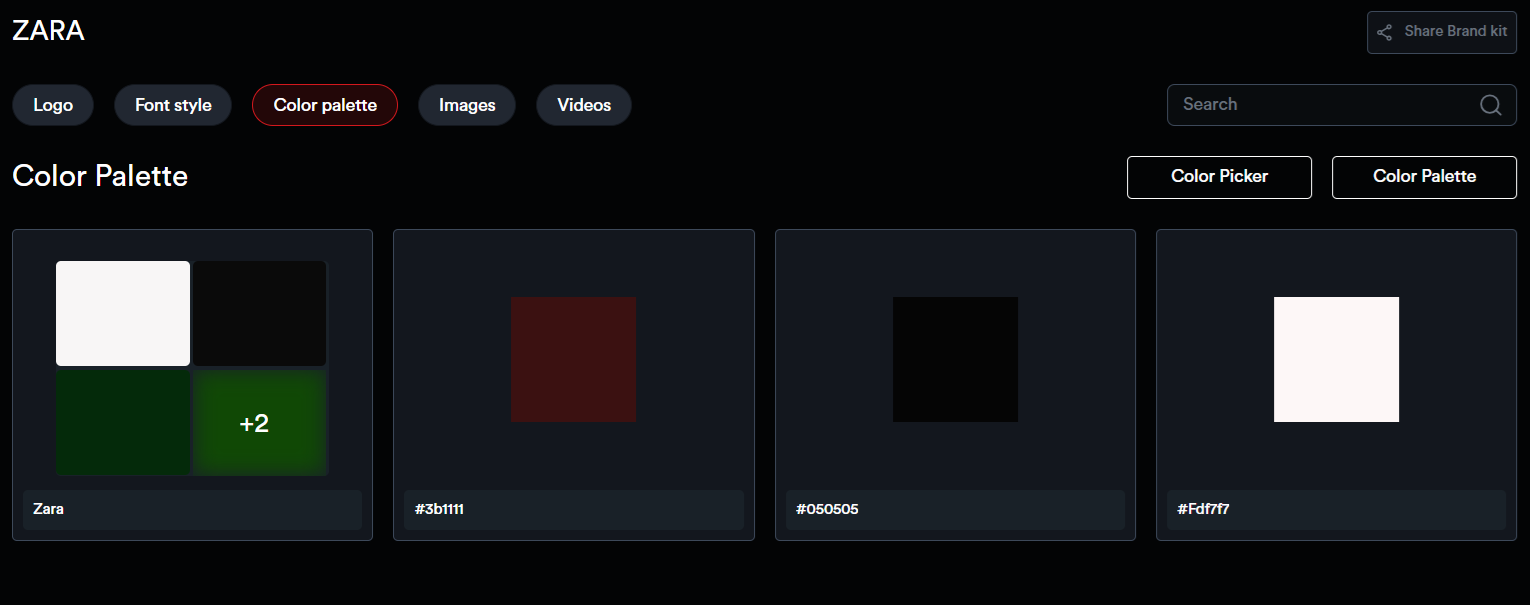Open the Videos tab

584,105
